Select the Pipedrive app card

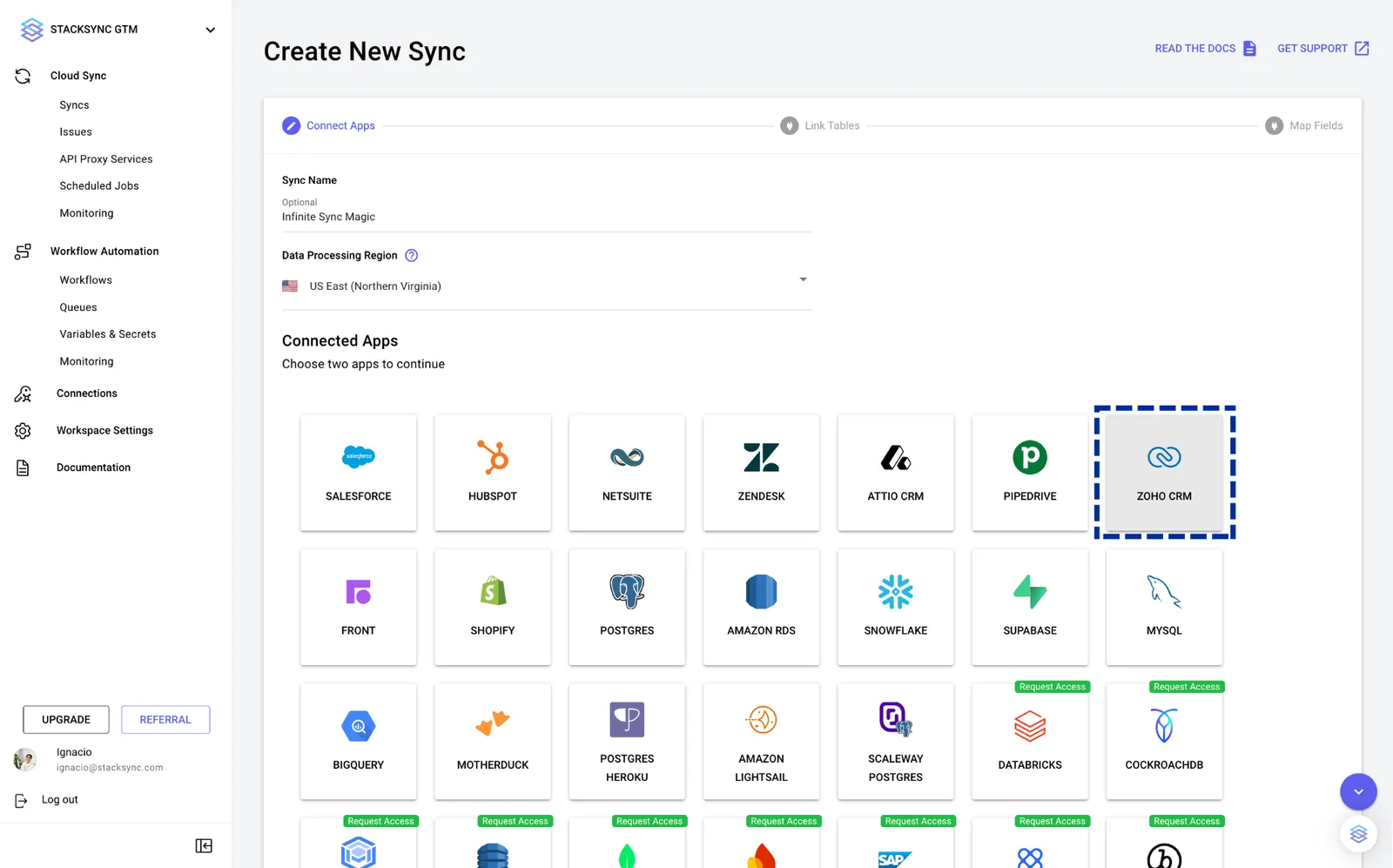(x=1030, y=473)
